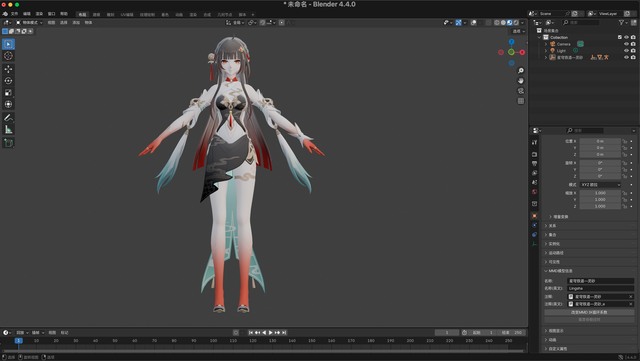
Task: Hide the Light object with eye icon
Action: 627,51
